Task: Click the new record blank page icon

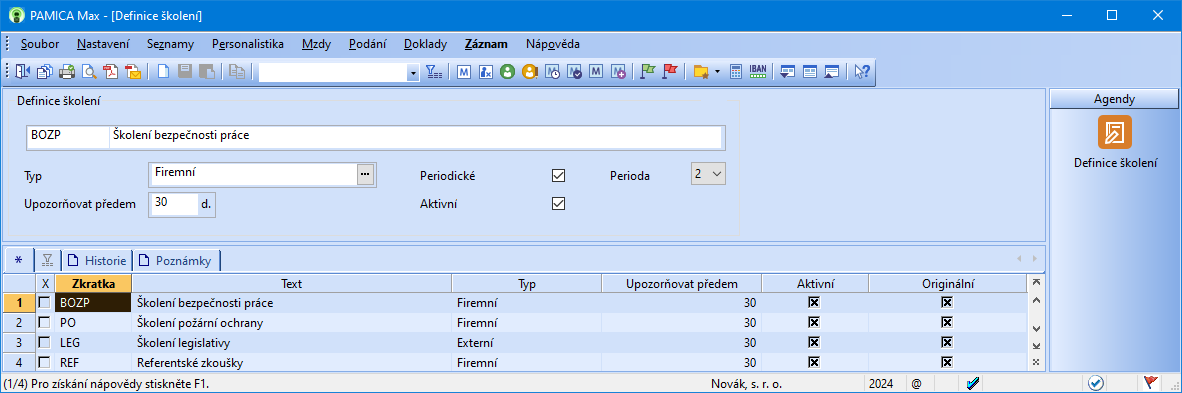Action: coord(163,72)
